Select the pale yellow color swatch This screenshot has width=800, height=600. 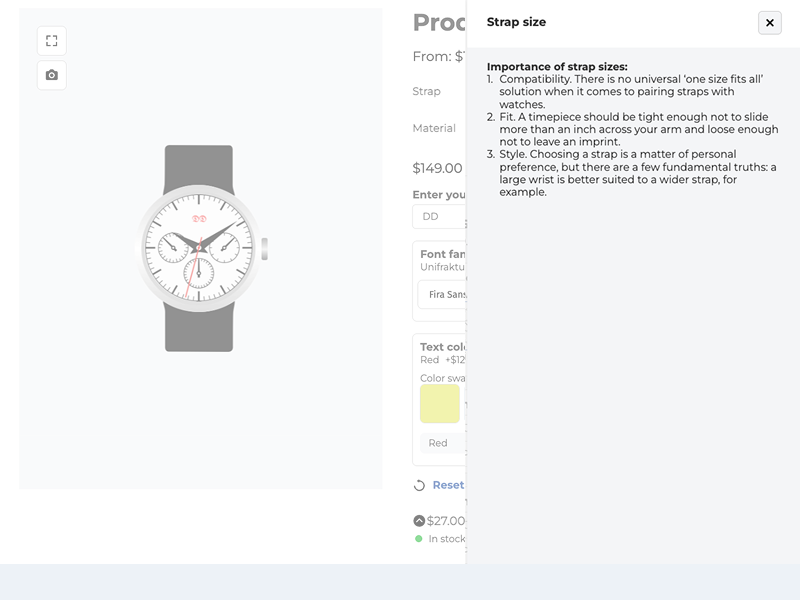point(440,404)
